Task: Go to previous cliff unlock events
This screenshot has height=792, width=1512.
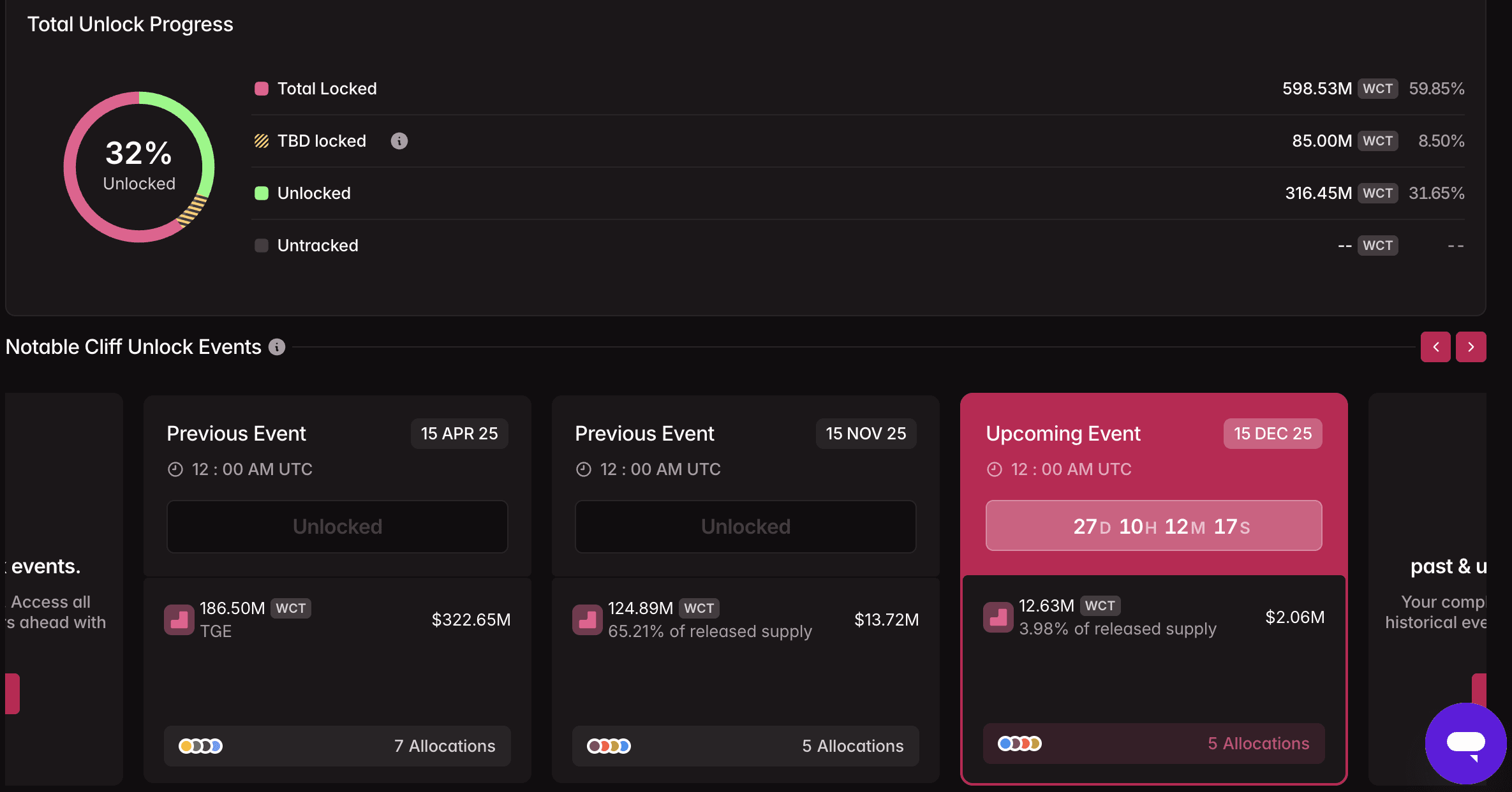Action: click(1435, 347)
